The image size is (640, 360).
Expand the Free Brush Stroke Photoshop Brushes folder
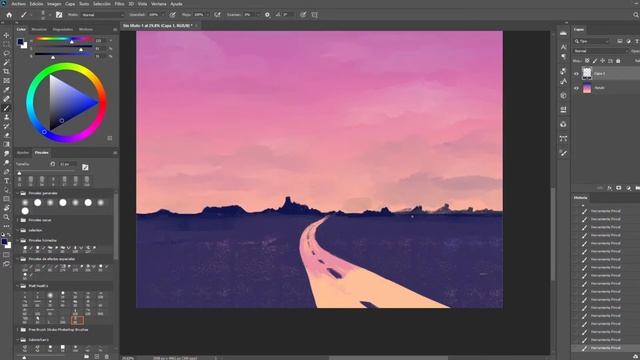(x=18, y=329)
